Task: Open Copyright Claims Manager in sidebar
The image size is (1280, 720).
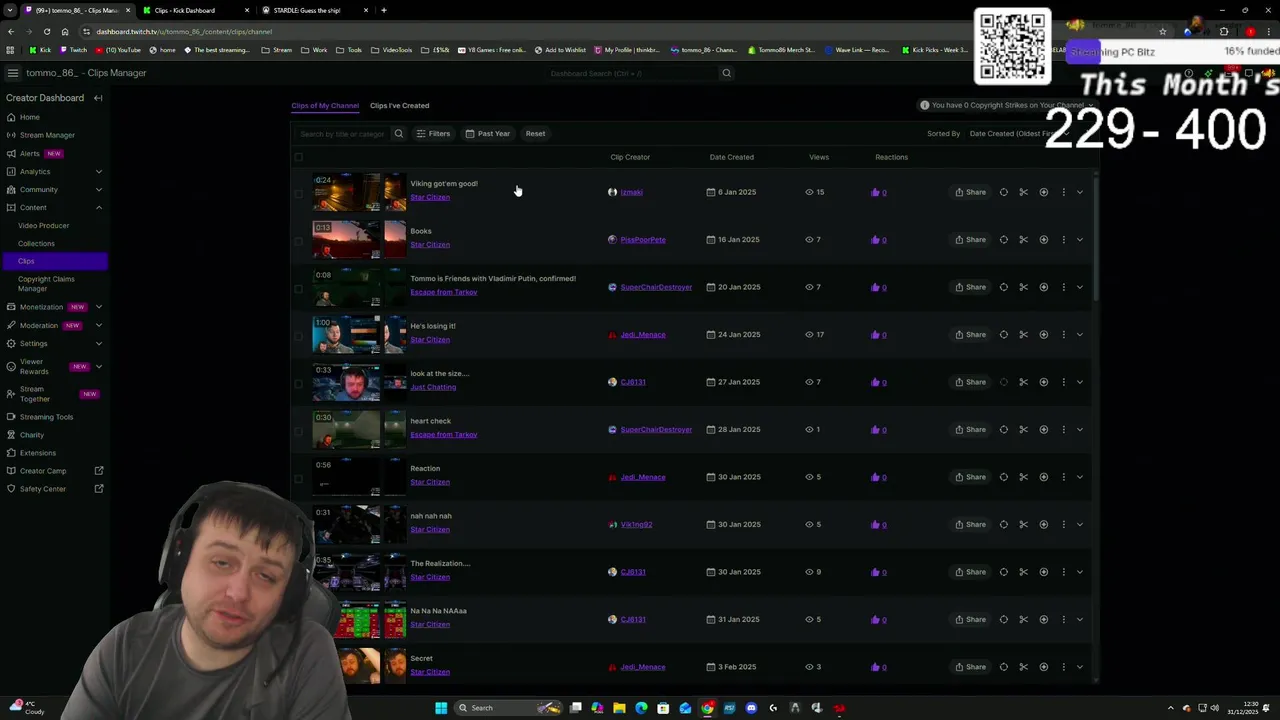Action: 46,284
